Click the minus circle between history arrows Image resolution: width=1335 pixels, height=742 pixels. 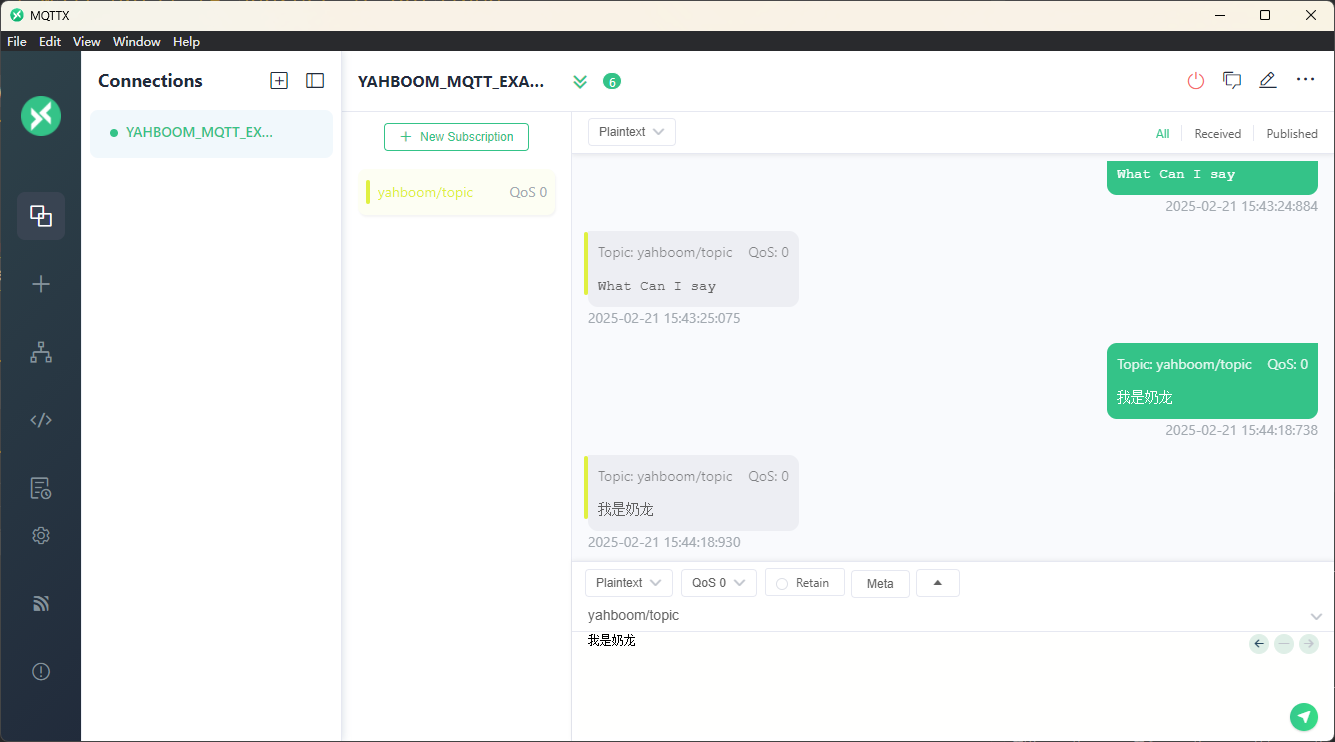tap(1284, 644)
